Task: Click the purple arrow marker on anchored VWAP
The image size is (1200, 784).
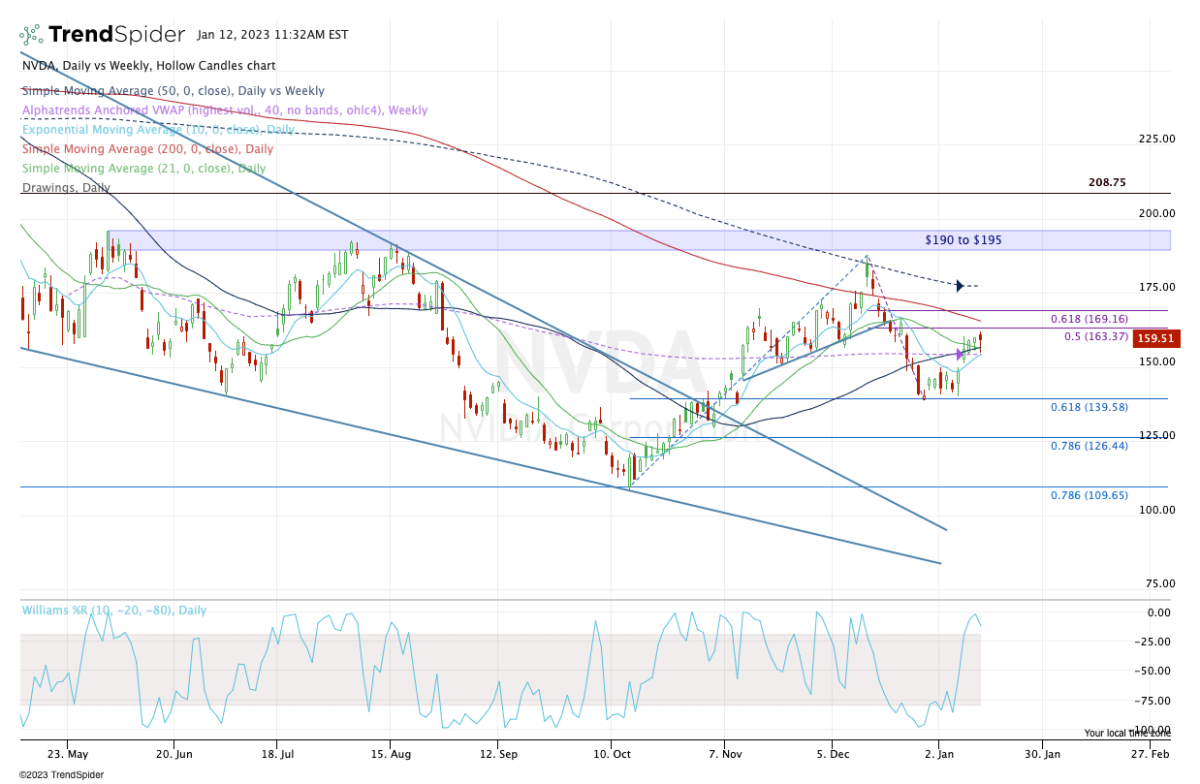Action: pyautogui.click(x=959, y=354)
